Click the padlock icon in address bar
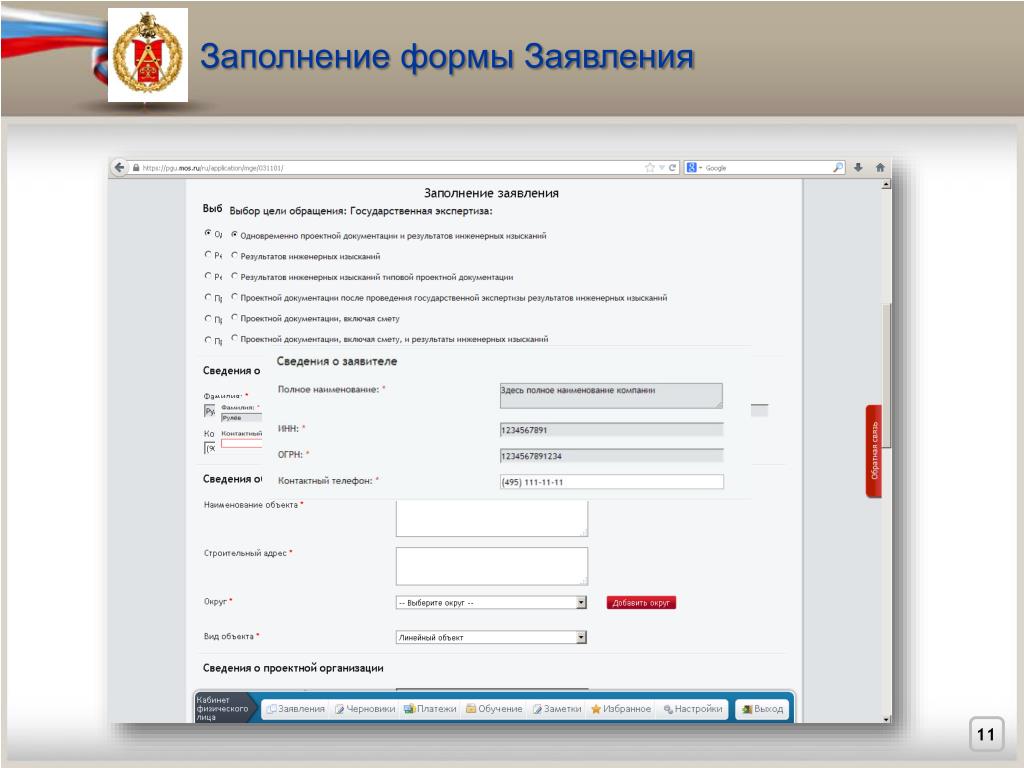The width and height of the screenshot is (1024, 768). click(x=136, y=168)
